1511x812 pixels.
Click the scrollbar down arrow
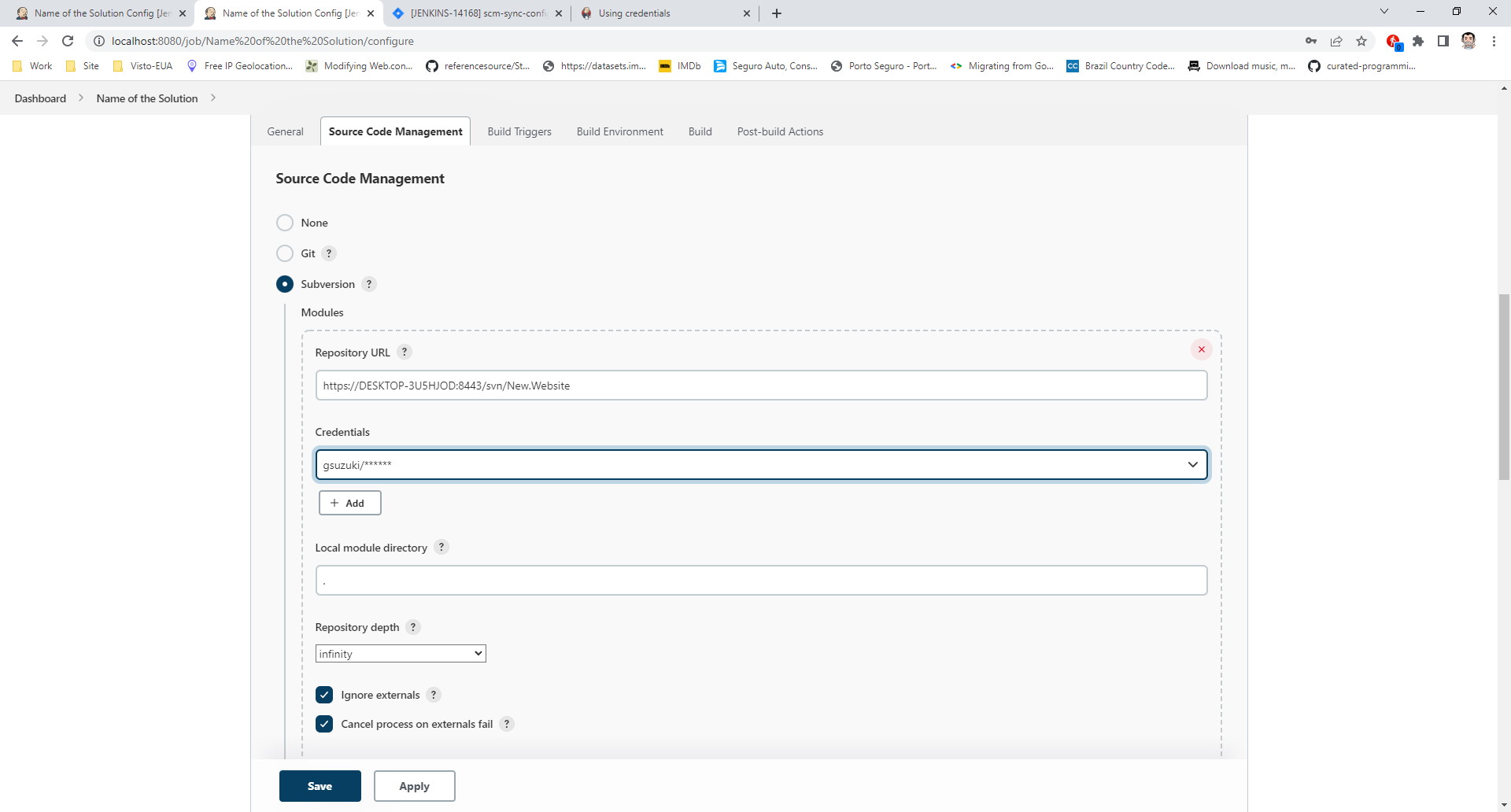click(1504, 805)
